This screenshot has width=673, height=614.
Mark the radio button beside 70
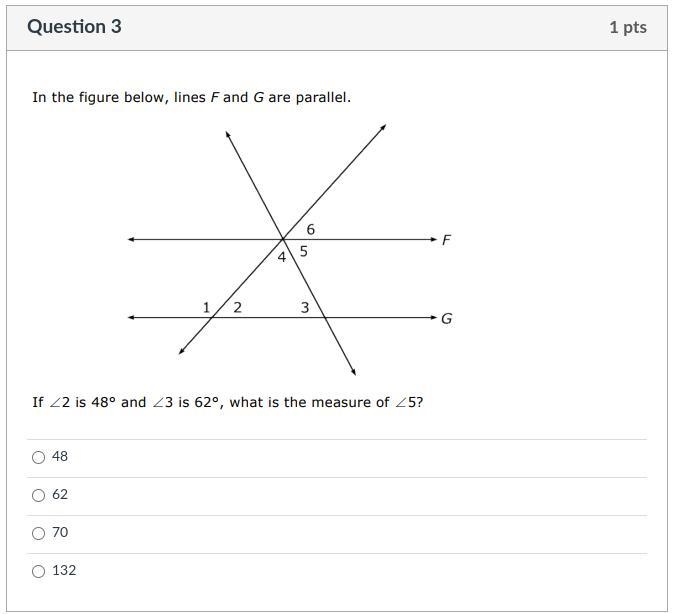pyautogui.click(x=38, y=533)
